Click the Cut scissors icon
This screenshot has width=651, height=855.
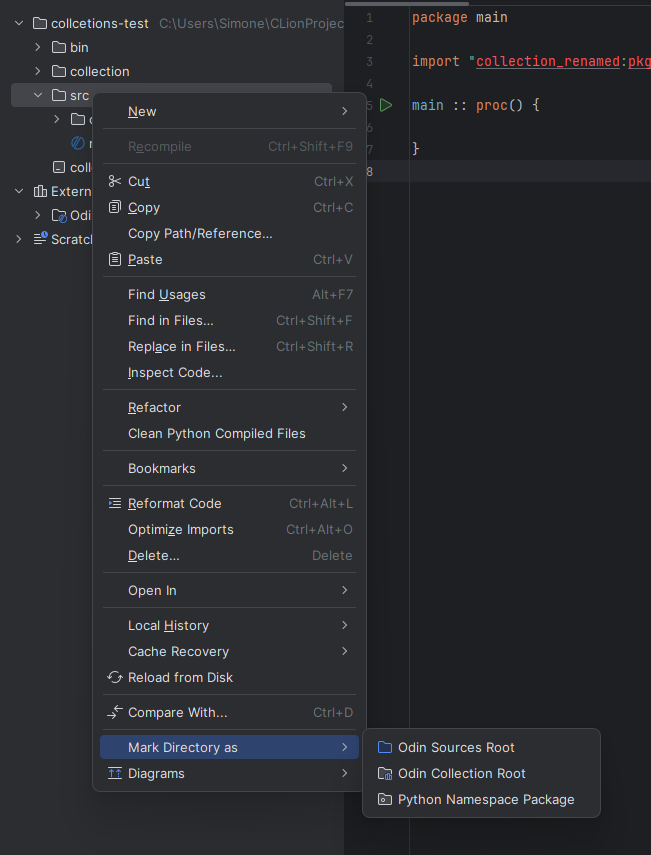tap(114, 181)
